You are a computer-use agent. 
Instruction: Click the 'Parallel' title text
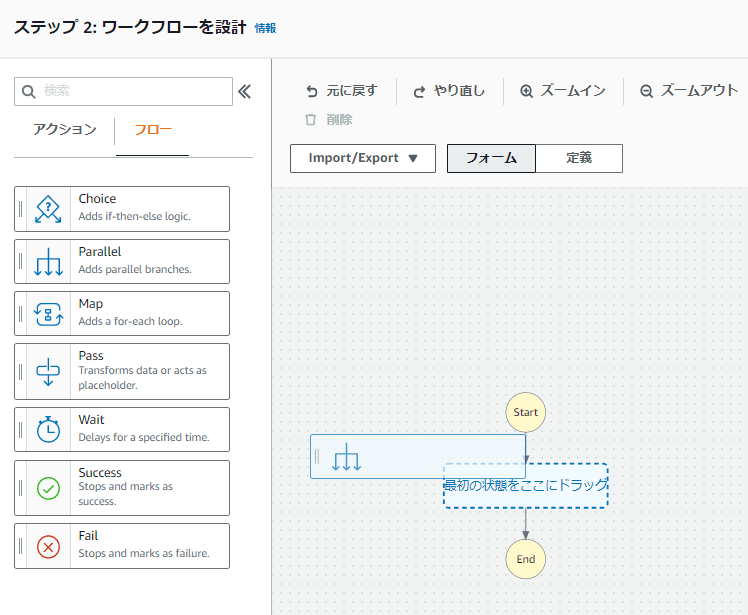100,251
